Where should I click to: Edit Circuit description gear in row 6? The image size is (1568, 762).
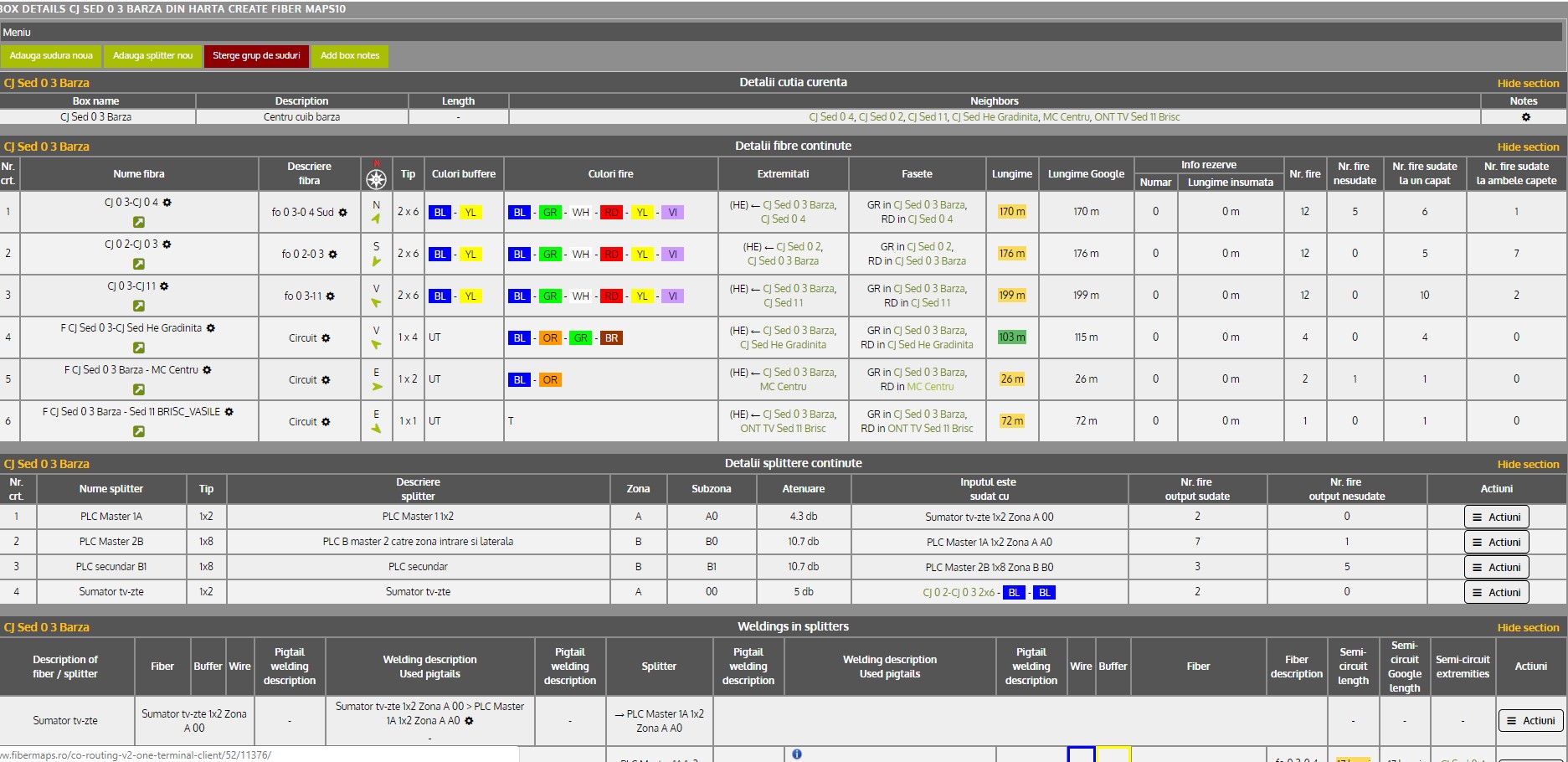(x=326, y=422)
